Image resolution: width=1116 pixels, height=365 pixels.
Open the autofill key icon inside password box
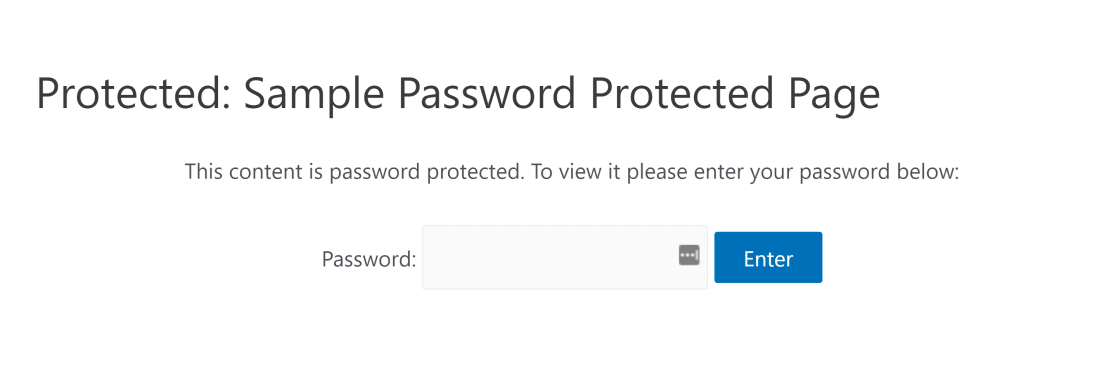pyautogui.click(x=689, y=255)
